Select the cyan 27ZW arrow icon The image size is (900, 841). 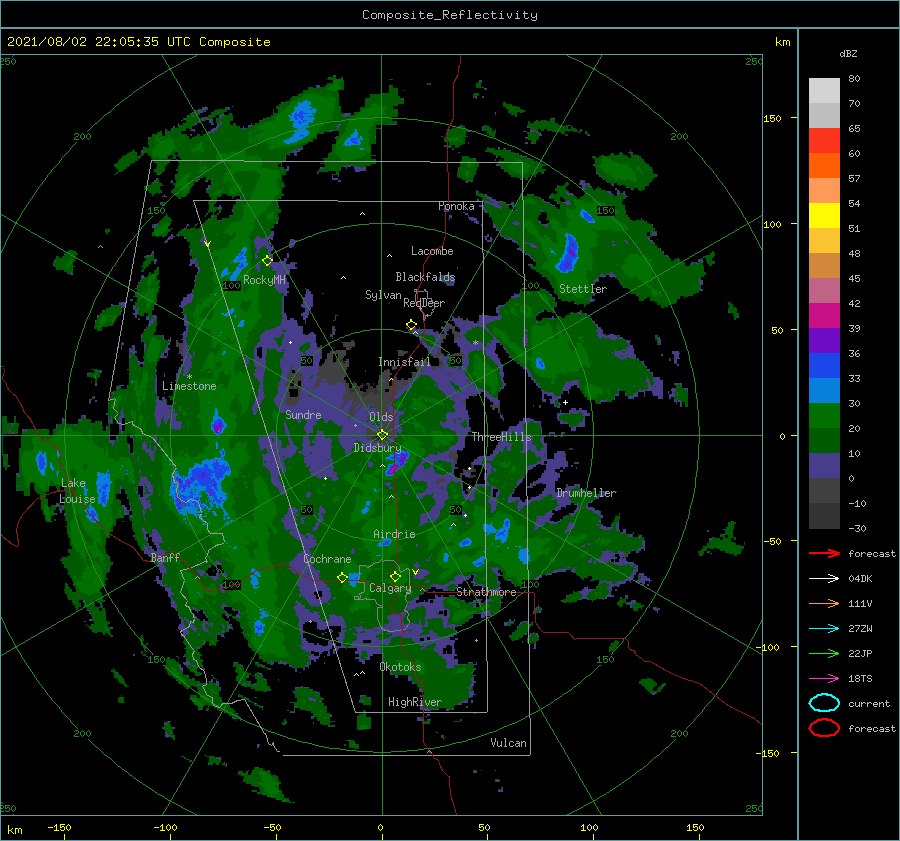824,629
